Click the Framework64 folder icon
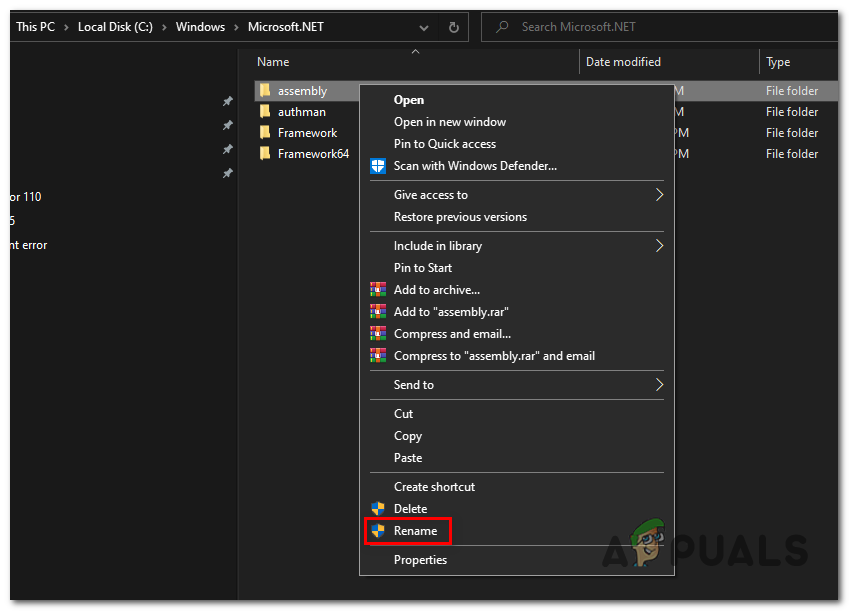 pyautogui.click(x=265, y=154)
